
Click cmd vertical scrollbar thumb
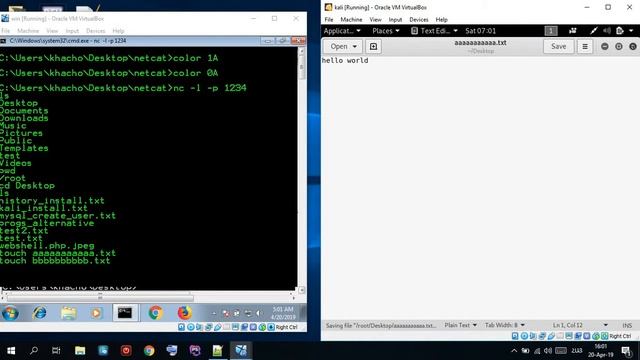click(x=302, y=68)
